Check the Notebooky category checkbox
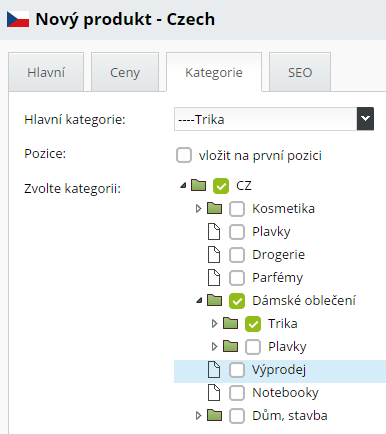The height and width of the screenshot is (434, 386). (237, 393)
